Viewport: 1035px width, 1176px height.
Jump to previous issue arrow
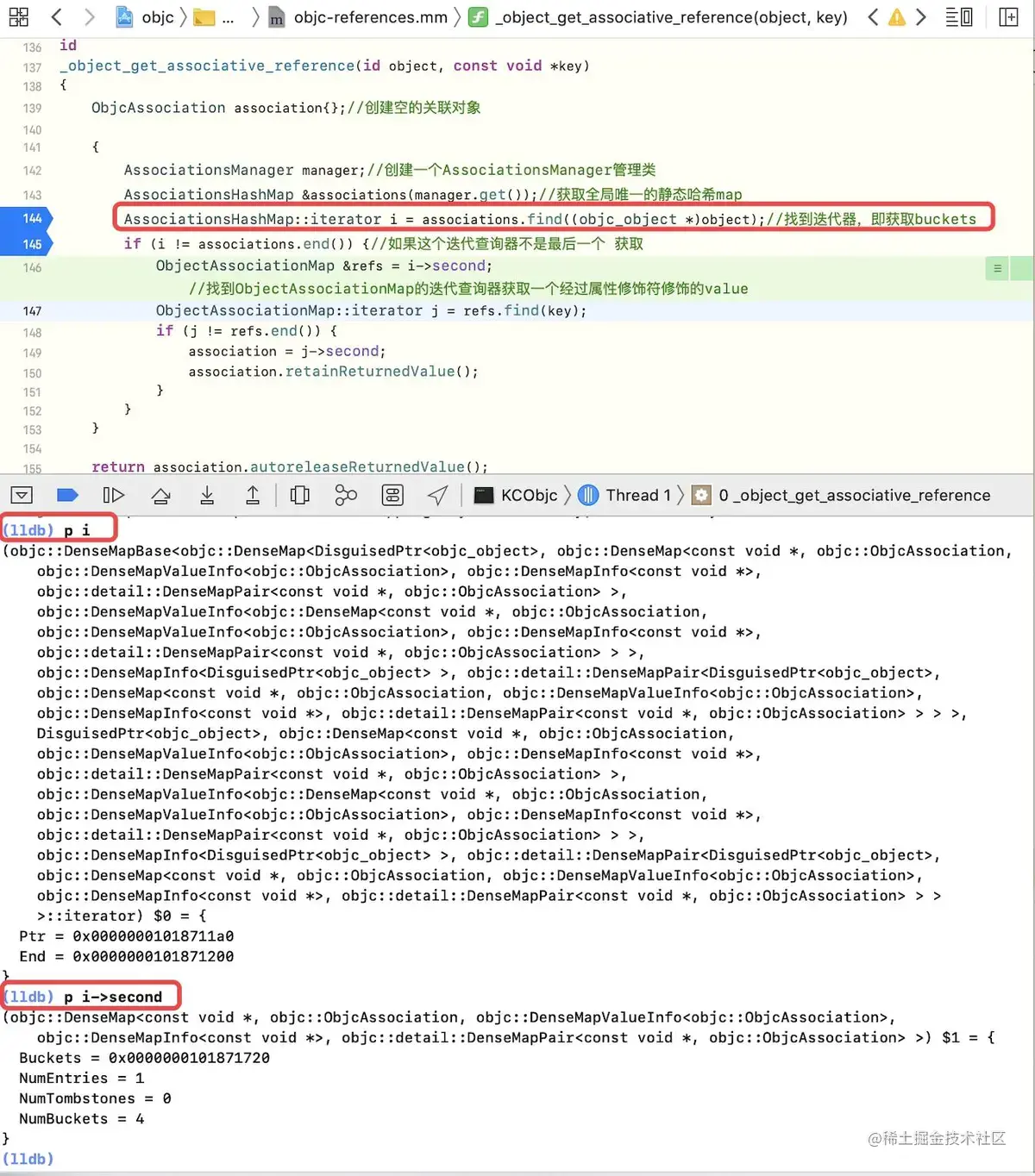(873, 16)
